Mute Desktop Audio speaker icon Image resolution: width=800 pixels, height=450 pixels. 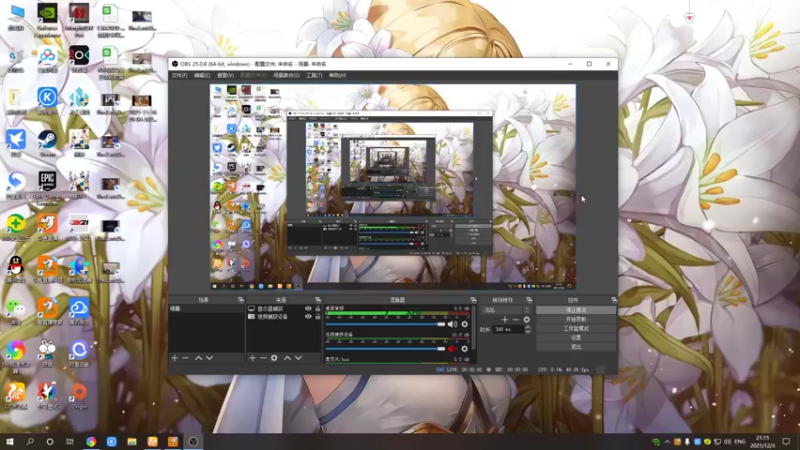tap(453, 324)
